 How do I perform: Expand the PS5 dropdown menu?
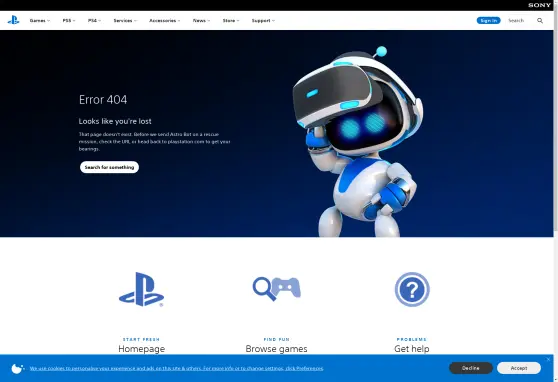coord(69,21)
